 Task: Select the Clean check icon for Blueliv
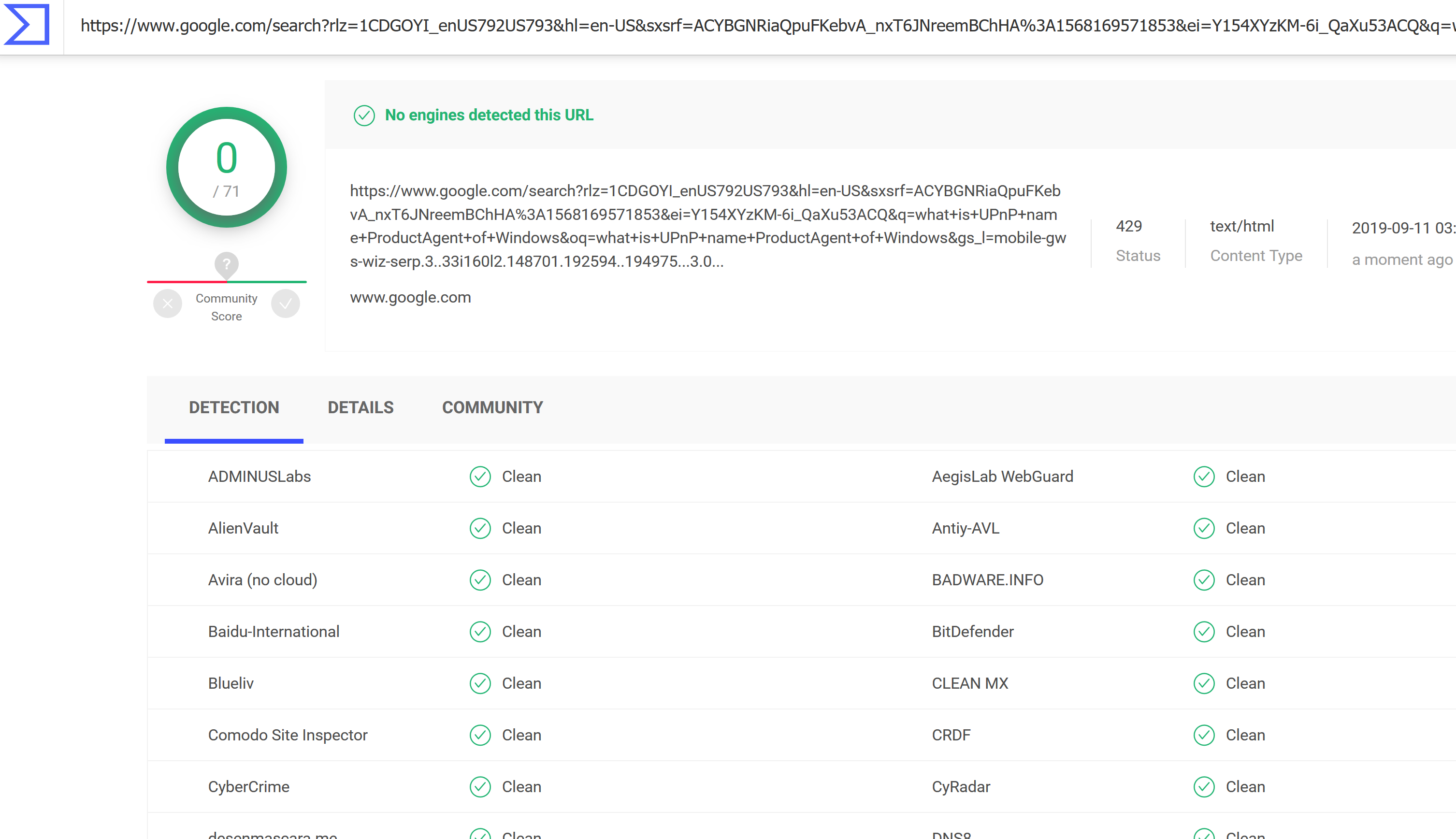(480, 683)
